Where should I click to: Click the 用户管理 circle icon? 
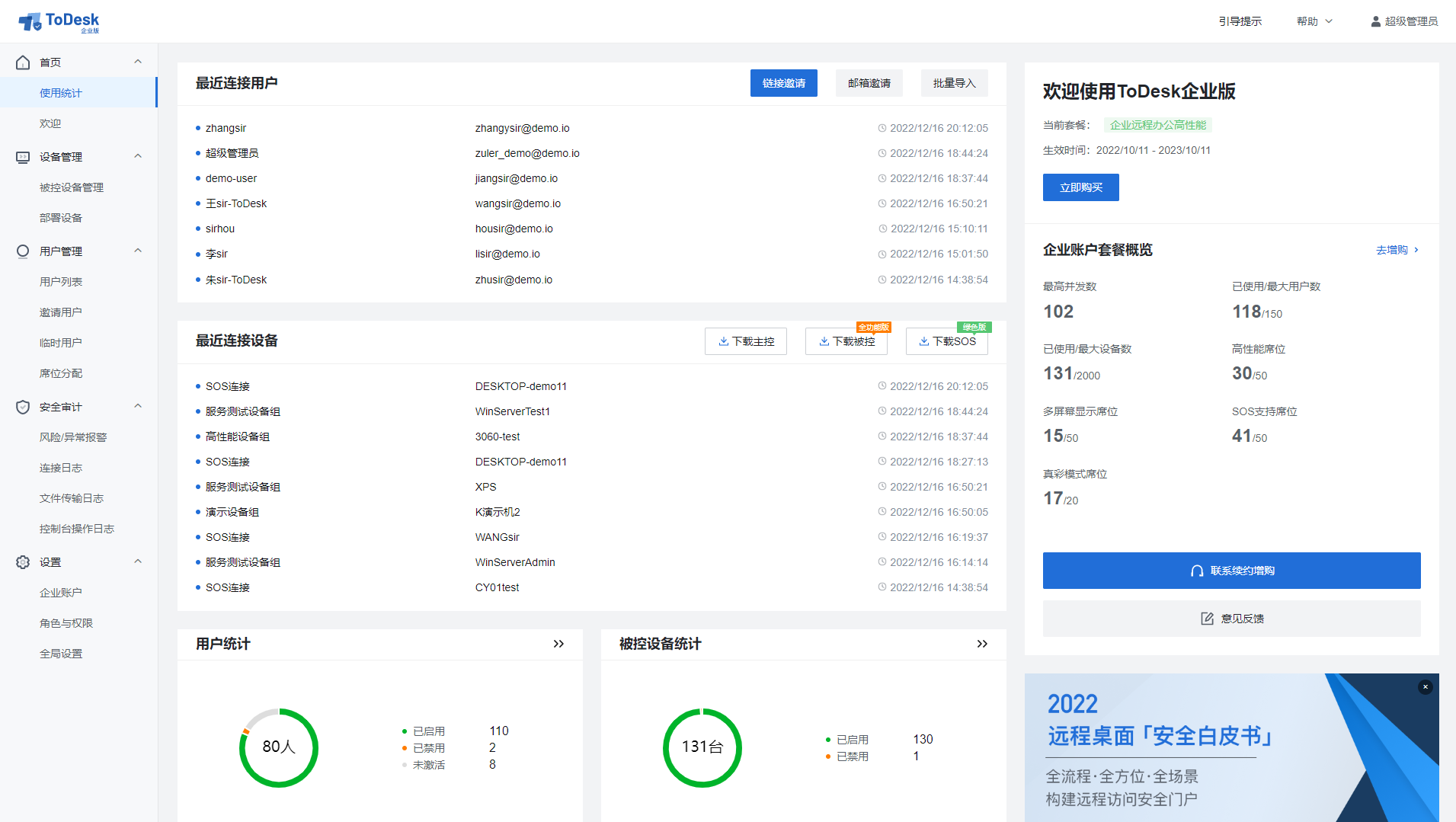click(23, 251)
